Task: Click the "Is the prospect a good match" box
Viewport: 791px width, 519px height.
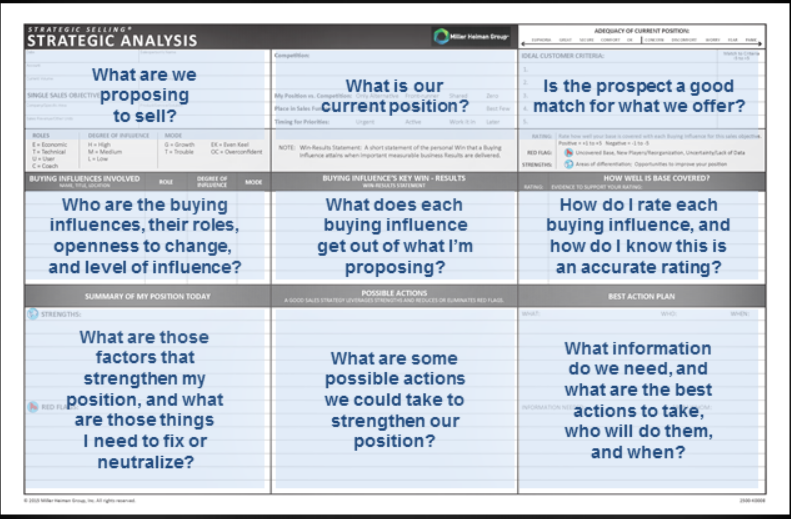Action: [639, 95]
